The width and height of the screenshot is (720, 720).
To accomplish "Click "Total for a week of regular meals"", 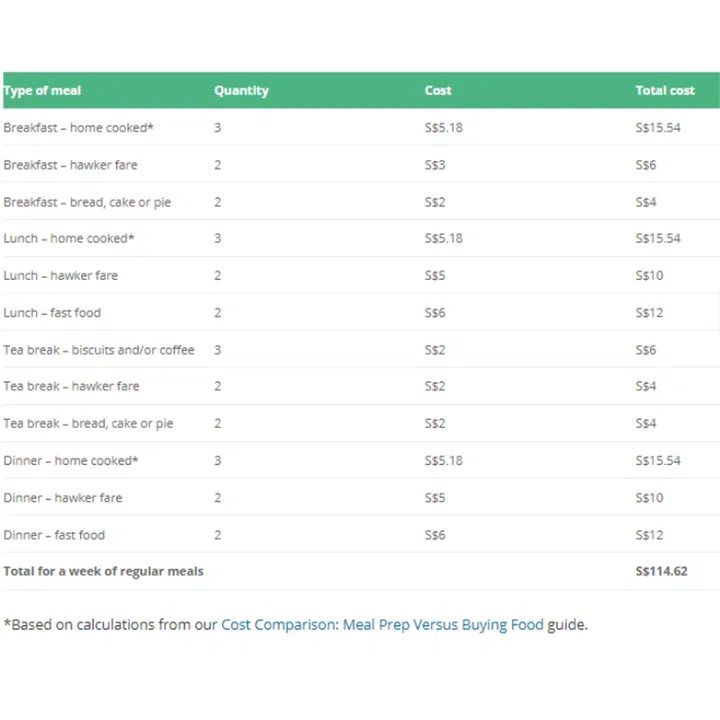I will (103, 572).
